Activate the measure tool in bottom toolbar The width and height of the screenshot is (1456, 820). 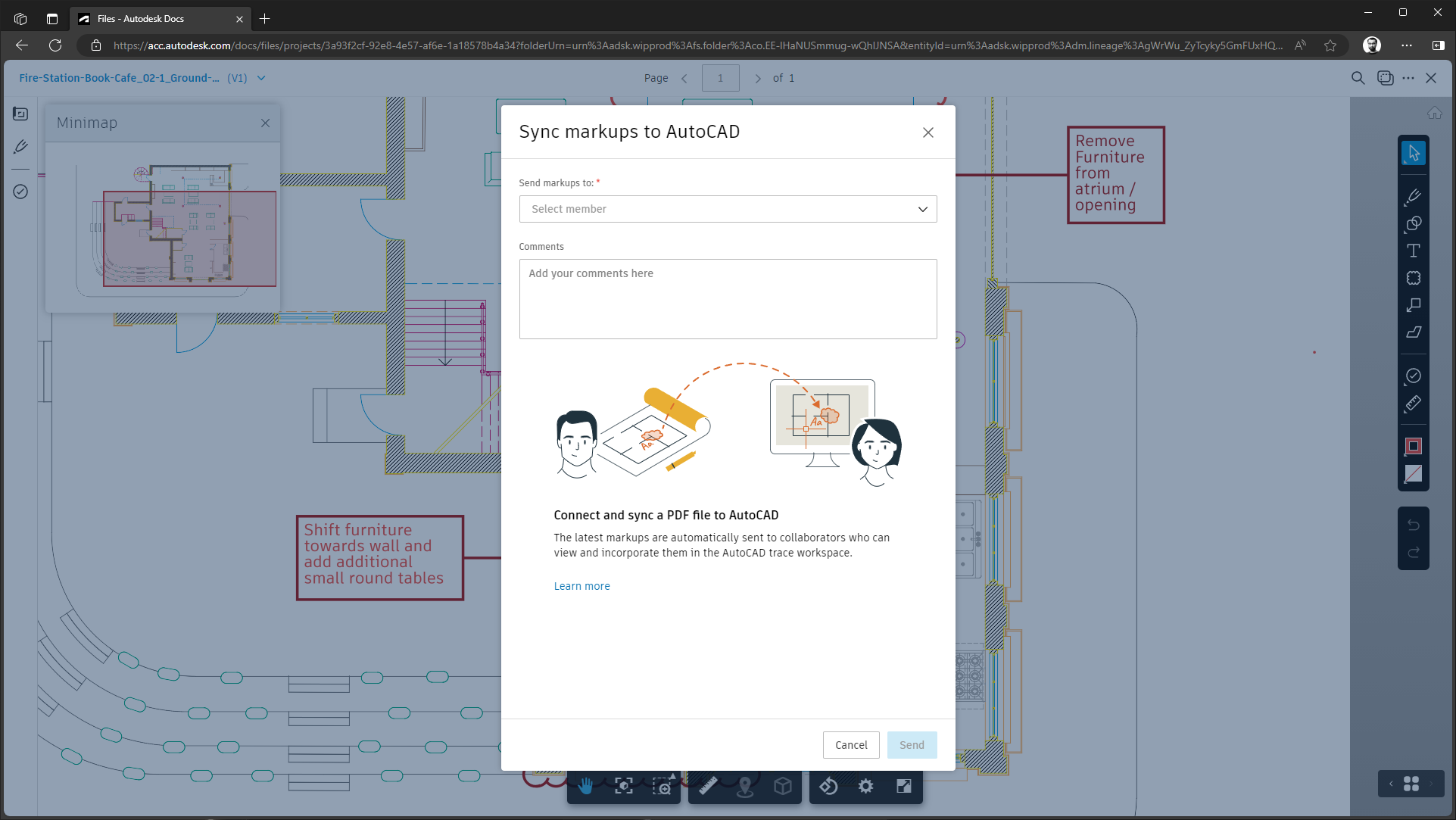(x=707, y=786)
